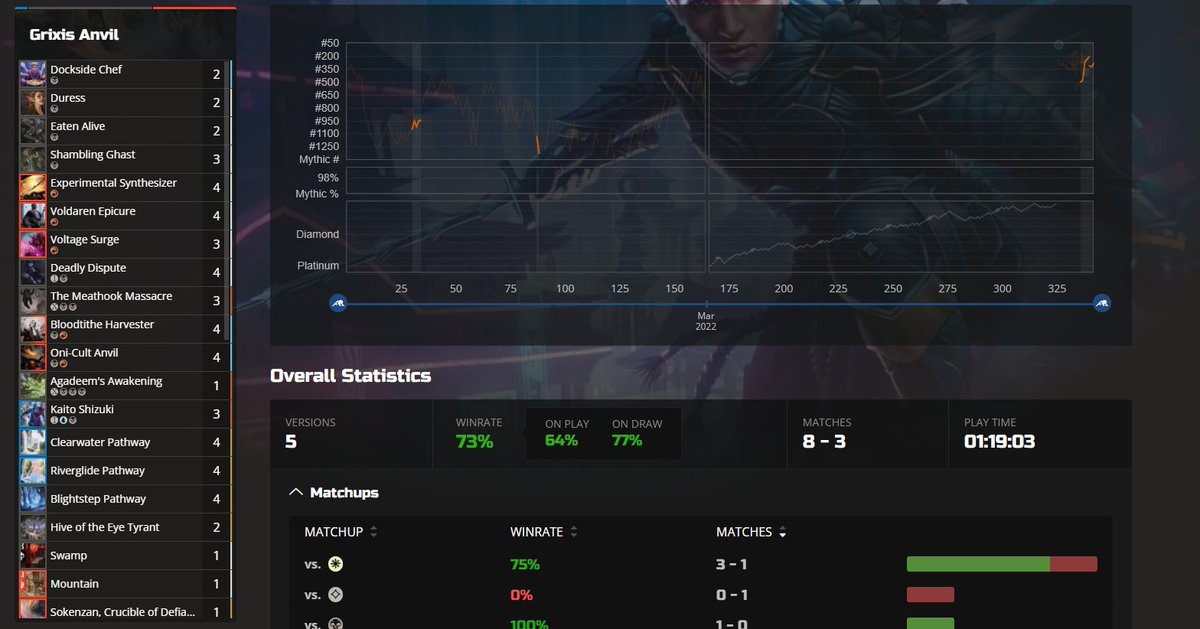This screenshot has height=629, width=1200.
Task: Click the 75% winrate matchup cell
Action: click(525, 564)
